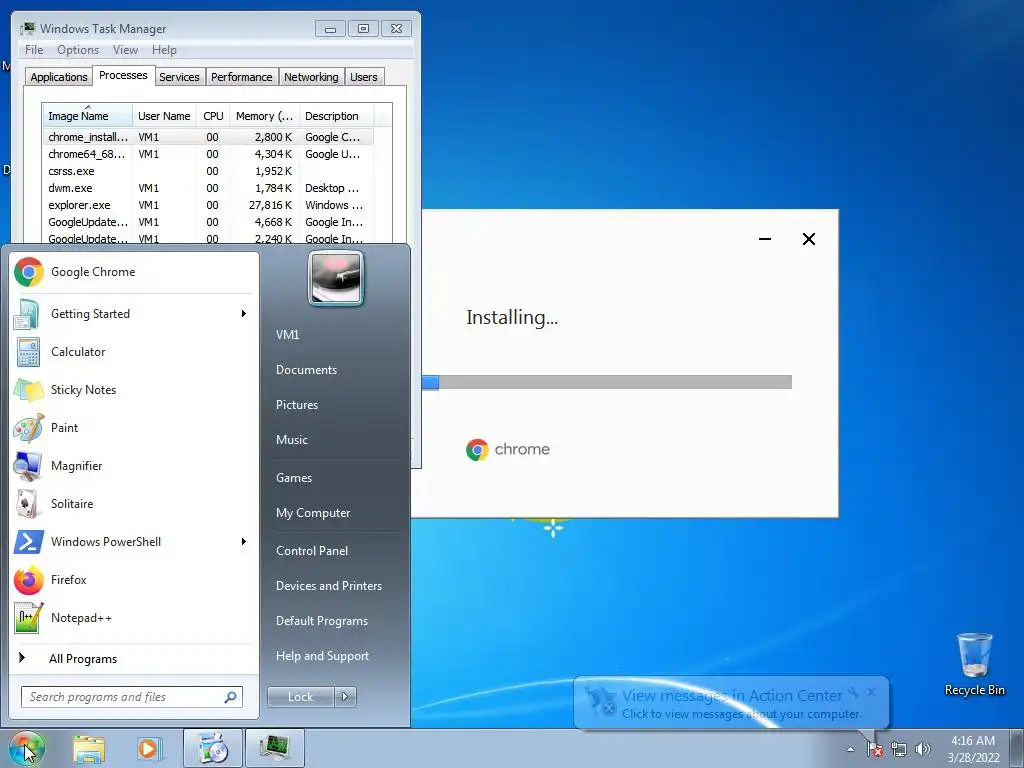Image resolution: width=1024 pixels, height=768 pixels.
Task: Switch to Users tab
Action: click(364, 77)
